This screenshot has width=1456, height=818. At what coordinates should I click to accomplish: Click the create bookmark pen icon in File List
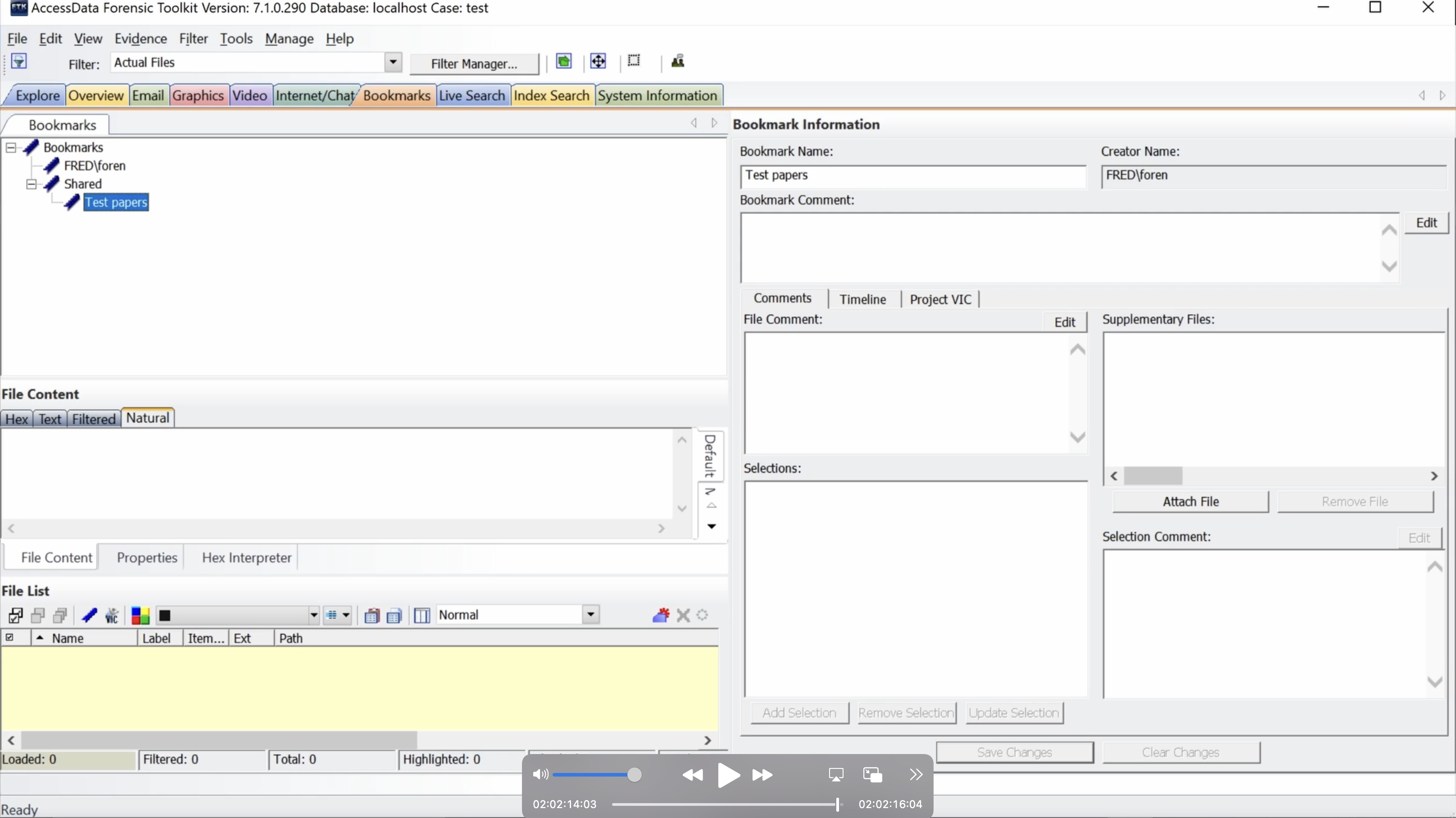[89, 615]
